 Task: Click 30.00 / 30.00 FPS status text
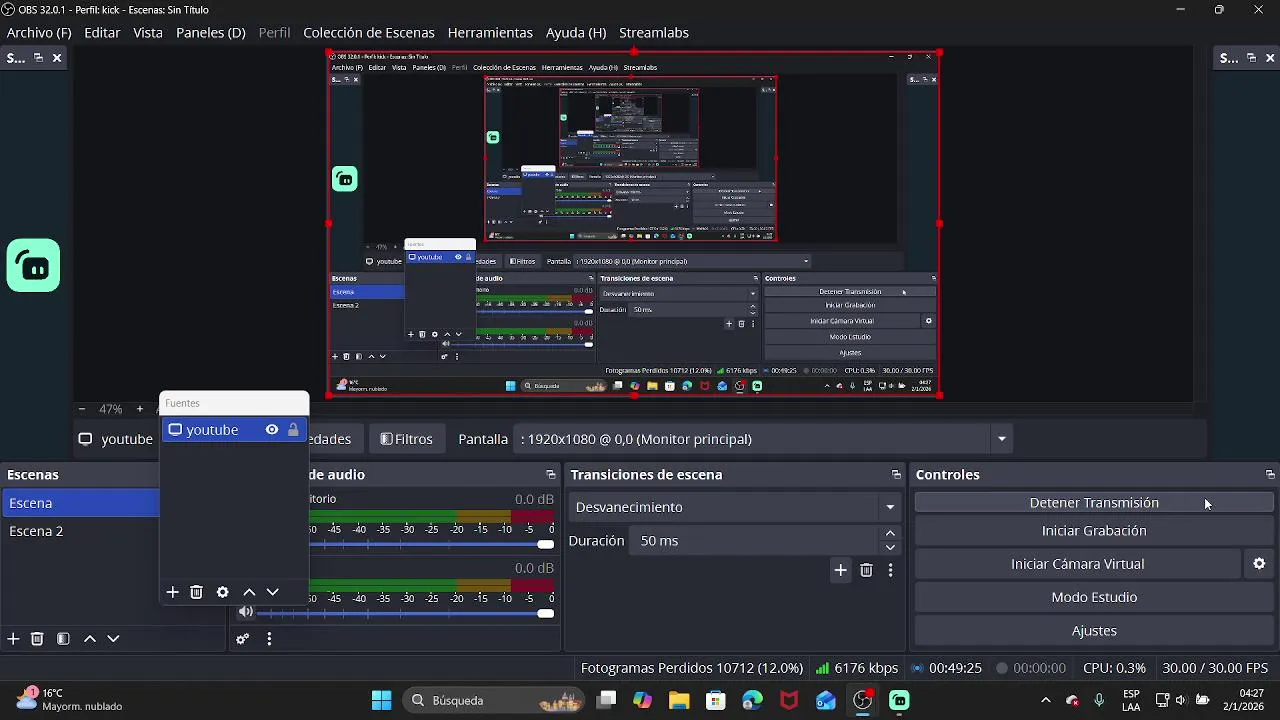[1215, 668]
